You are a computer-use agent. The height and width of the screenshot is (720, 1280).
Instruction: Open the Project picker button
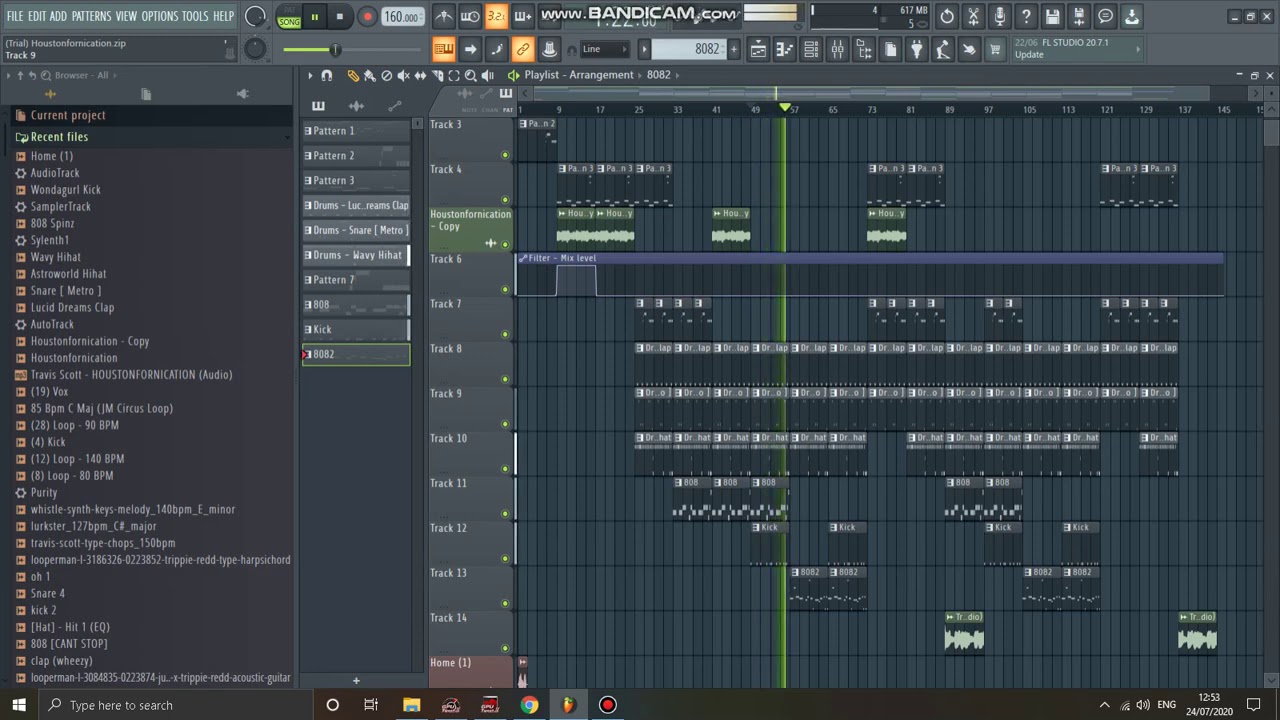click(x=890, y=50)
